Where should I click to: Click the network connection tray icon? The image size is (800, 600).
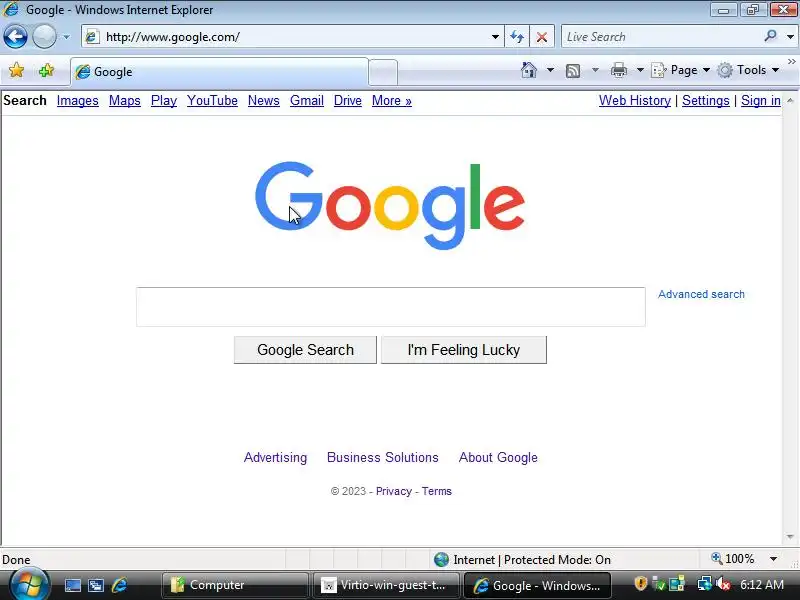click(x=705, y=584)
